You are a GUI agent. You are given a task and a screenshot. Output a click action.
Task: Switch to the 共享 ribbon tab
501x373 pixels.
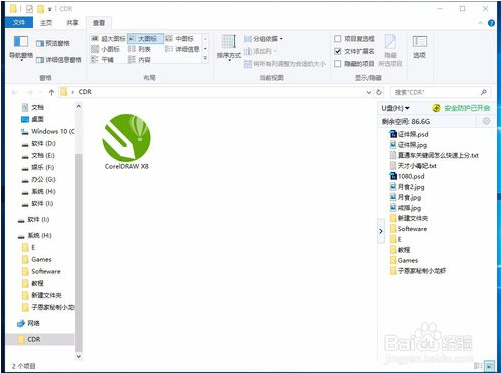point(72,23)
